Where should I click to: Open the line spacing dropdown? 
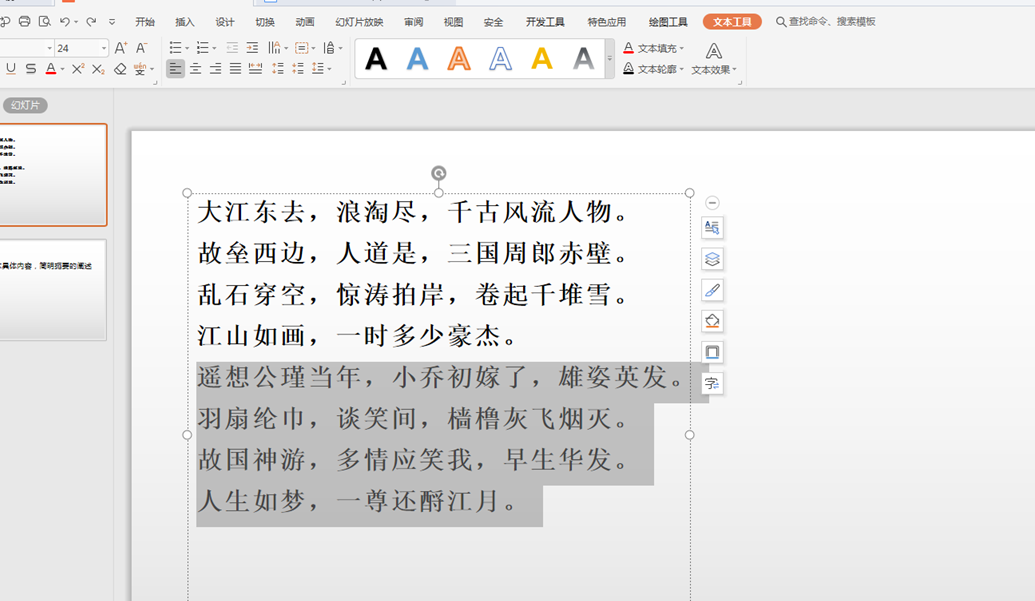pyautogui.click(x=321, y=69)
